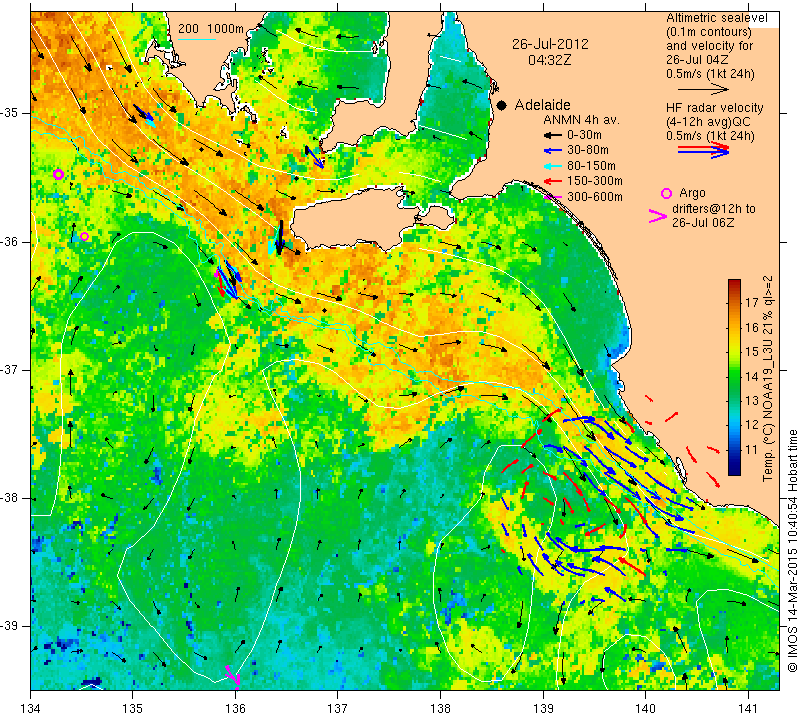Screen dimensions: 800x720
Task: Click the 30-80m depth legend label
Action: click(588, 150)
